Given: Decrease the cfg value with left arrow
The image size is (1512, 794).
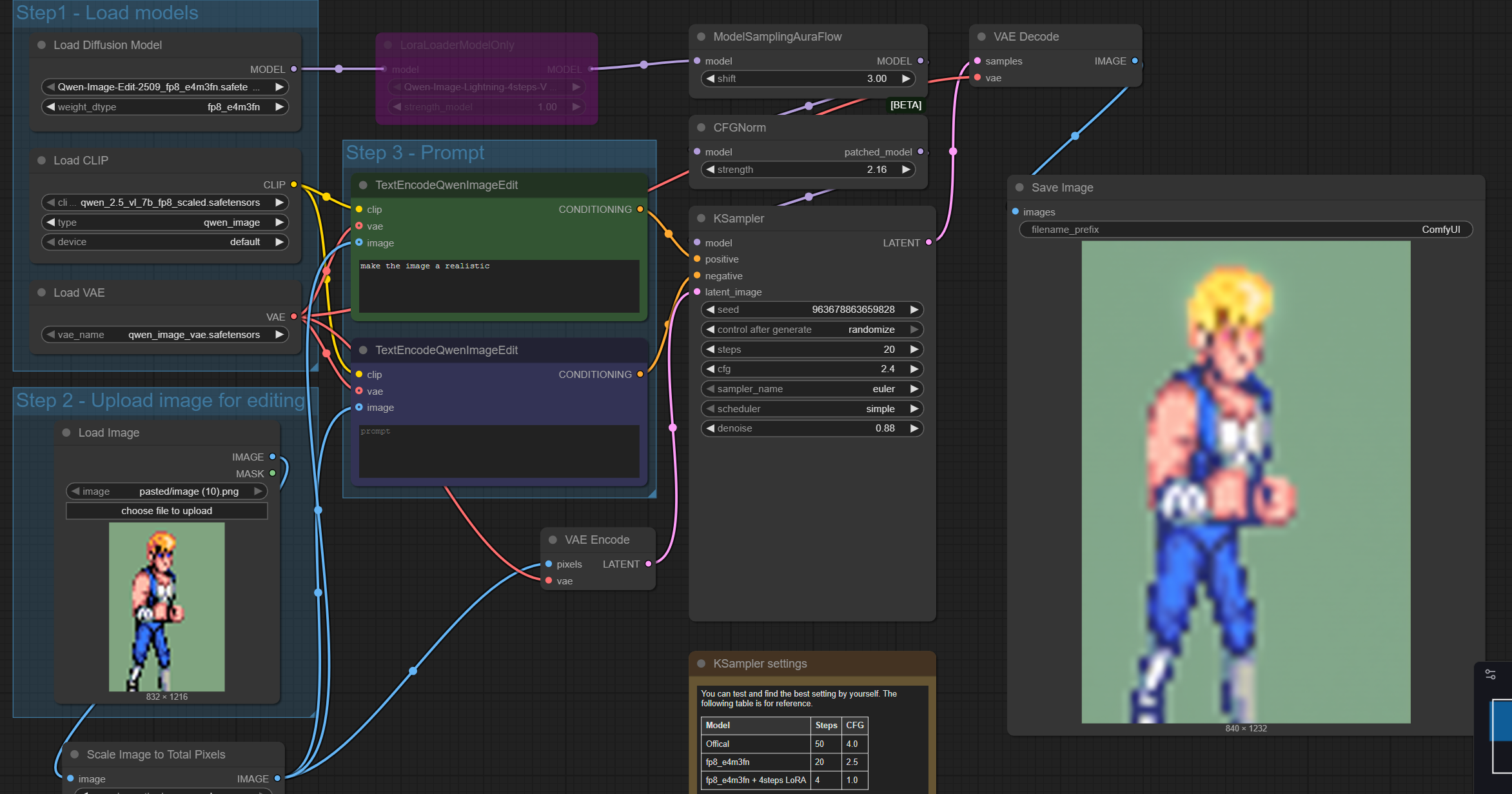Looking at the screenshot, I should 710,369.
